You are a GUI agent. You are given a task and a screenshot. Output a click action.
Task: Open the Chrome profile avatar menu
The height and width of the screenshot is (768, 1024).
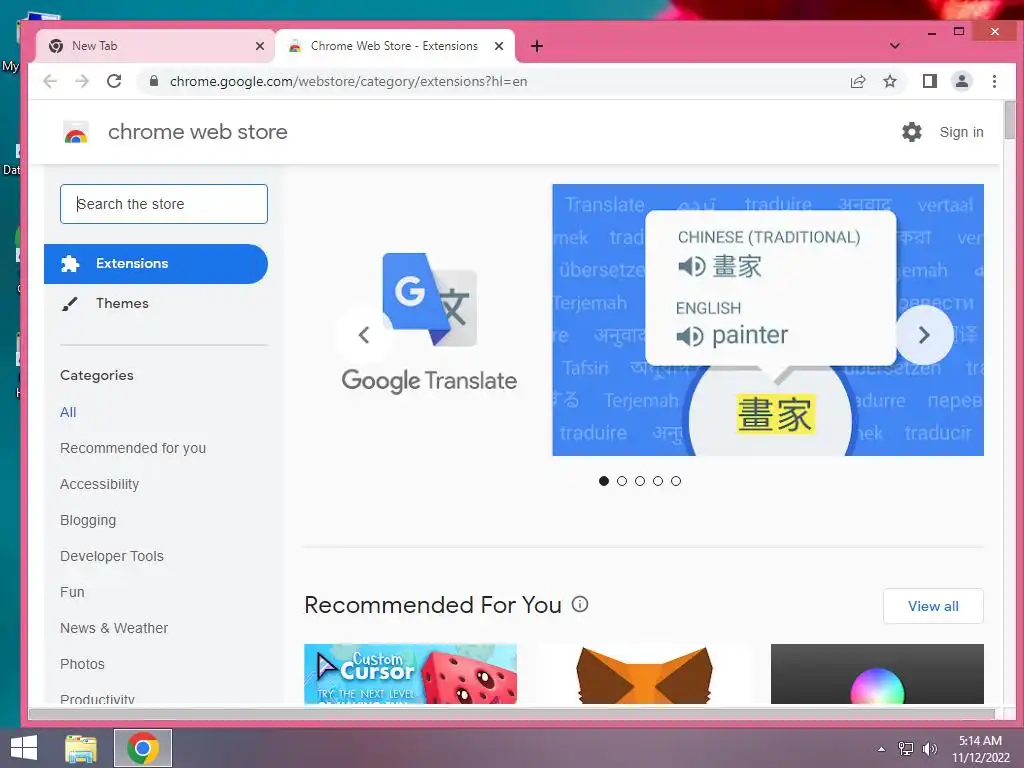point(961,81)
